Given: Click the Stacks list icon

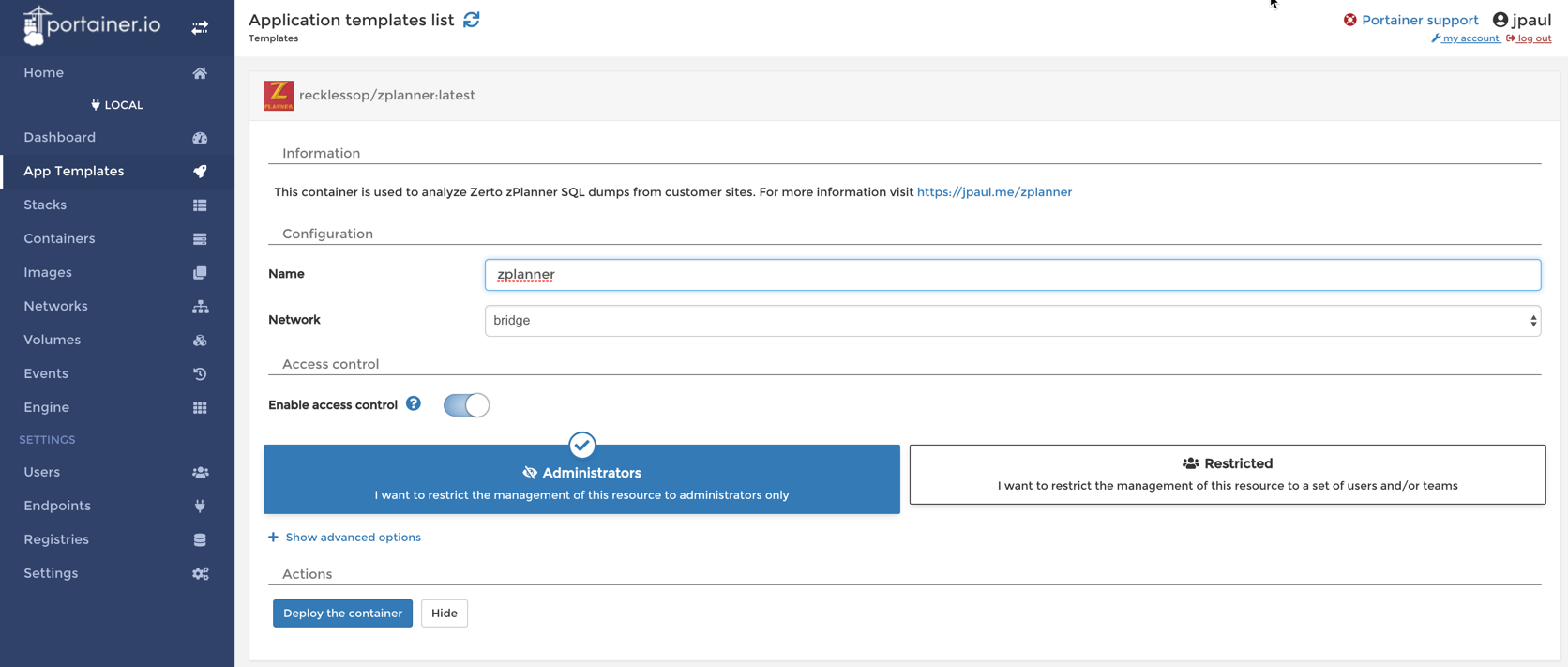Looking at the screenshot, I should (200, 205).
